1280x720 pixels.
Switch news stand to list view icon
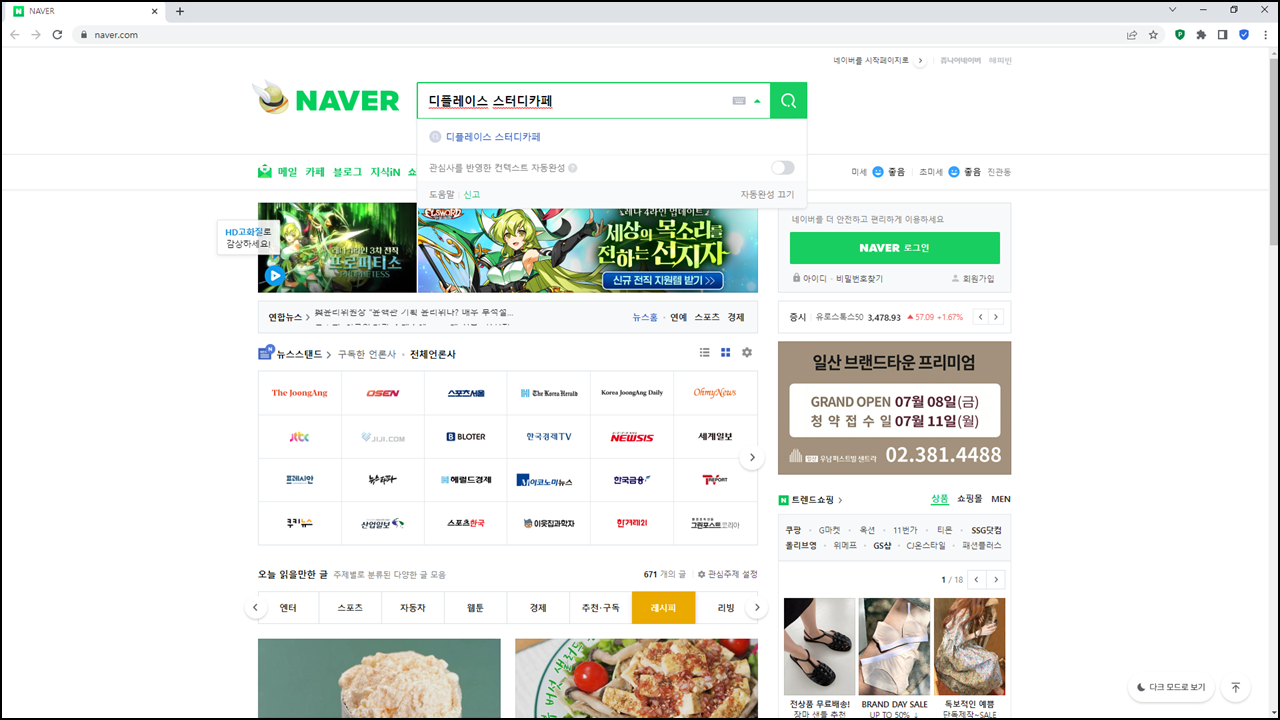[704, 353]
